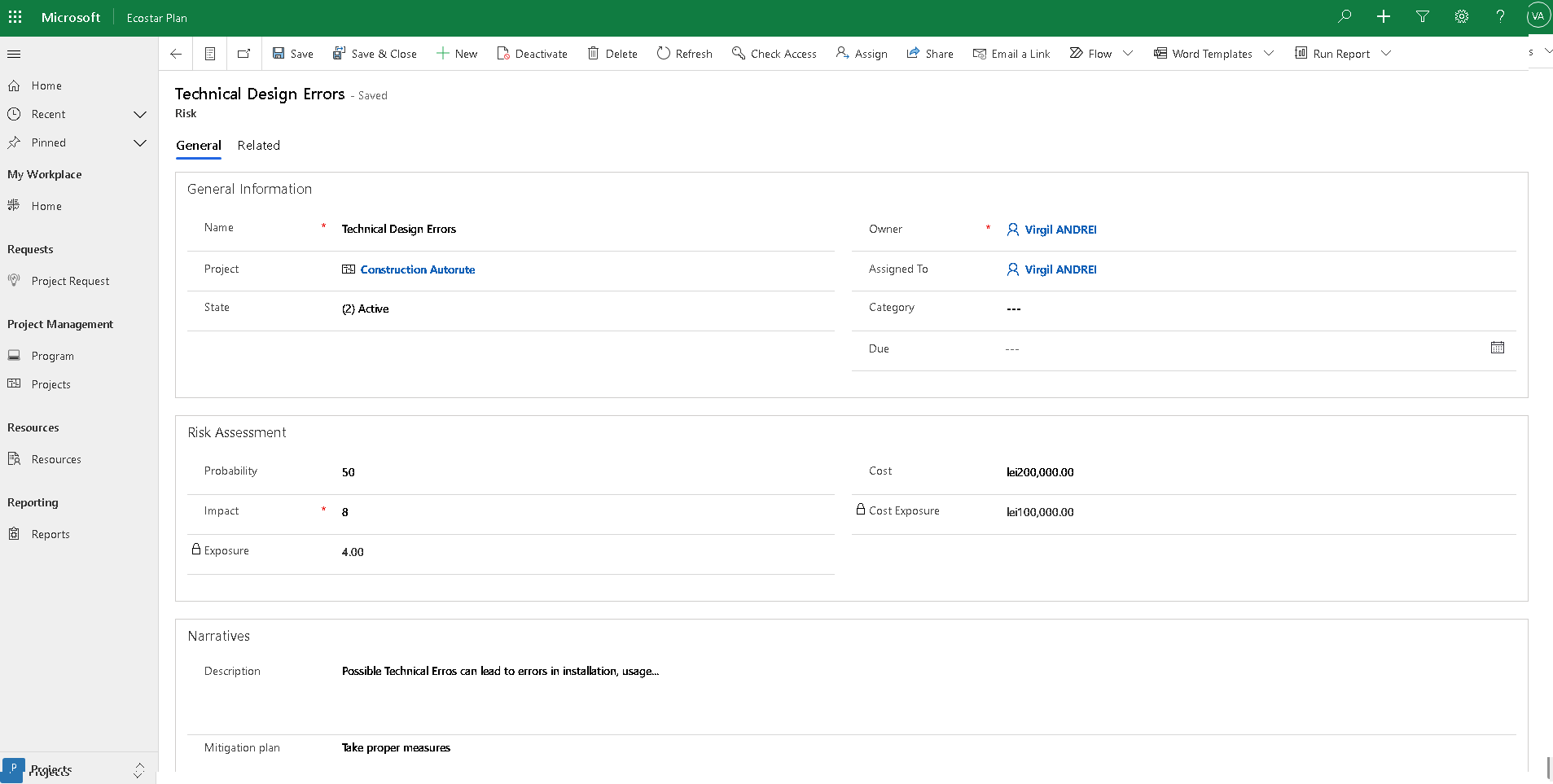
Task: Expand the Word Templates chevron
Action: 1269,54
